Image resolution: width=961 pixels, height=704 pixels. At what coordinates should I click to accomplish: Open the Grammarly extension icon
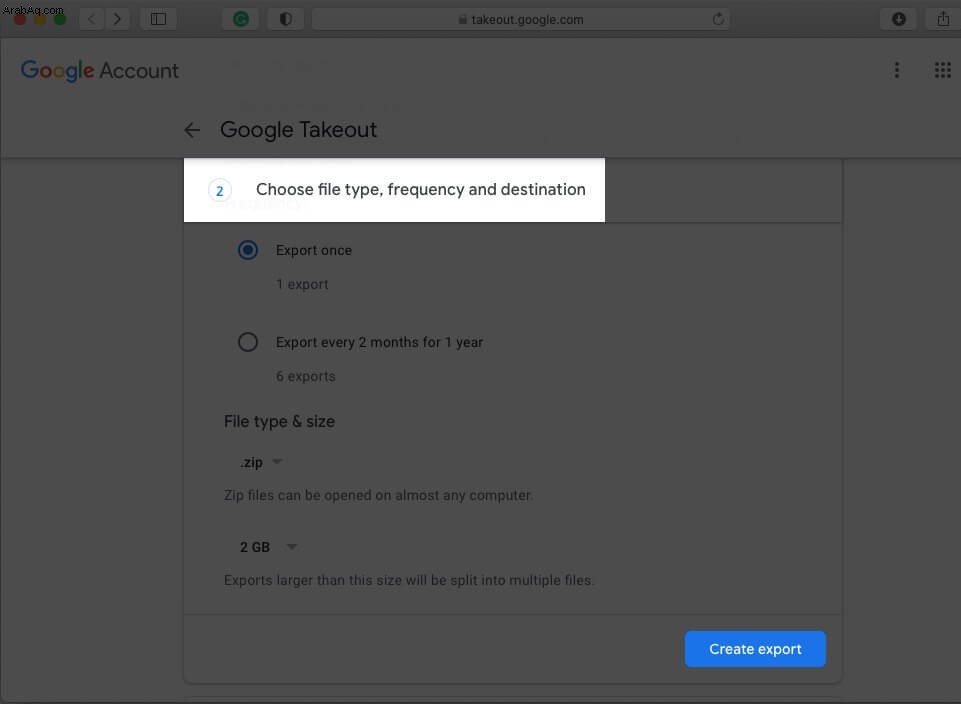(x=241, y=19)
